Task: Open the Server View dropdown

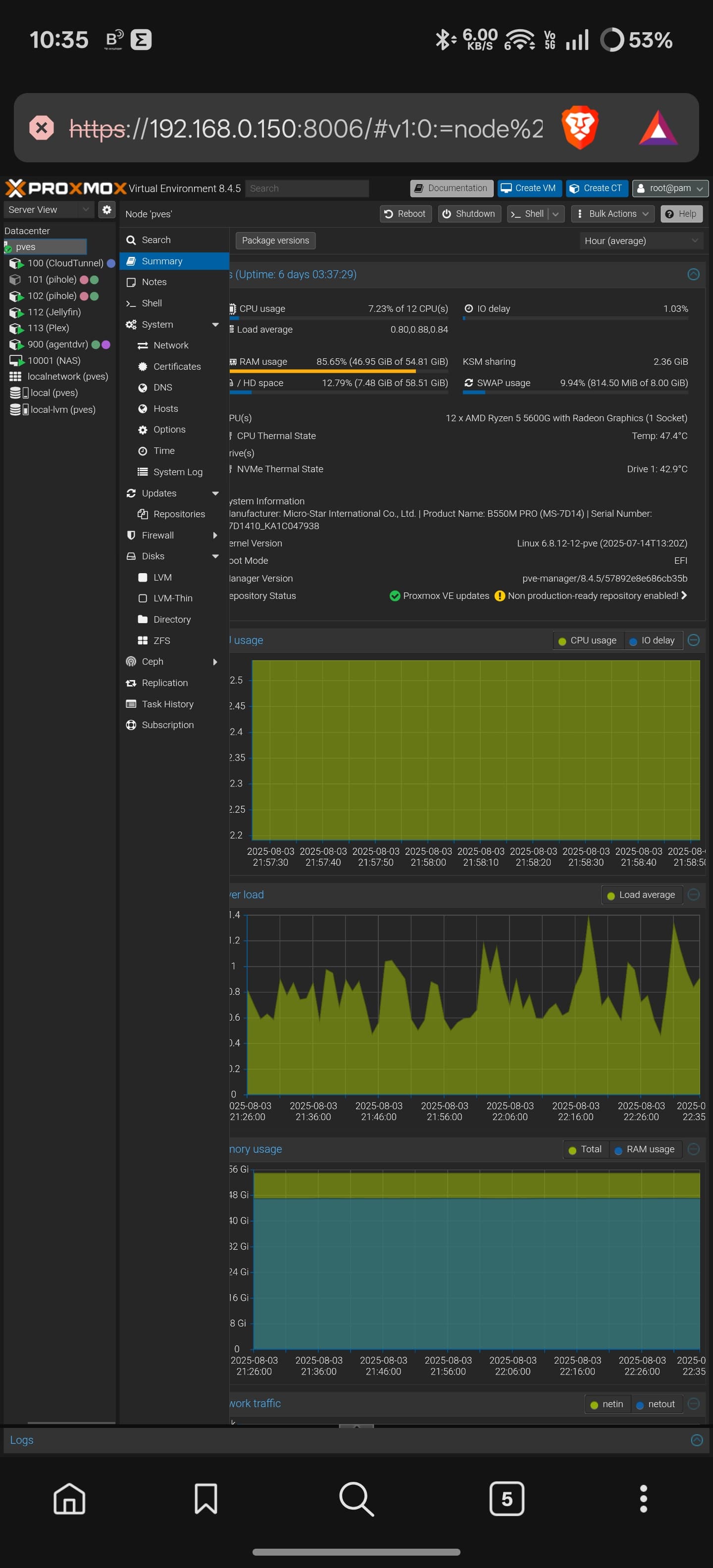Action: coord(48,209)
